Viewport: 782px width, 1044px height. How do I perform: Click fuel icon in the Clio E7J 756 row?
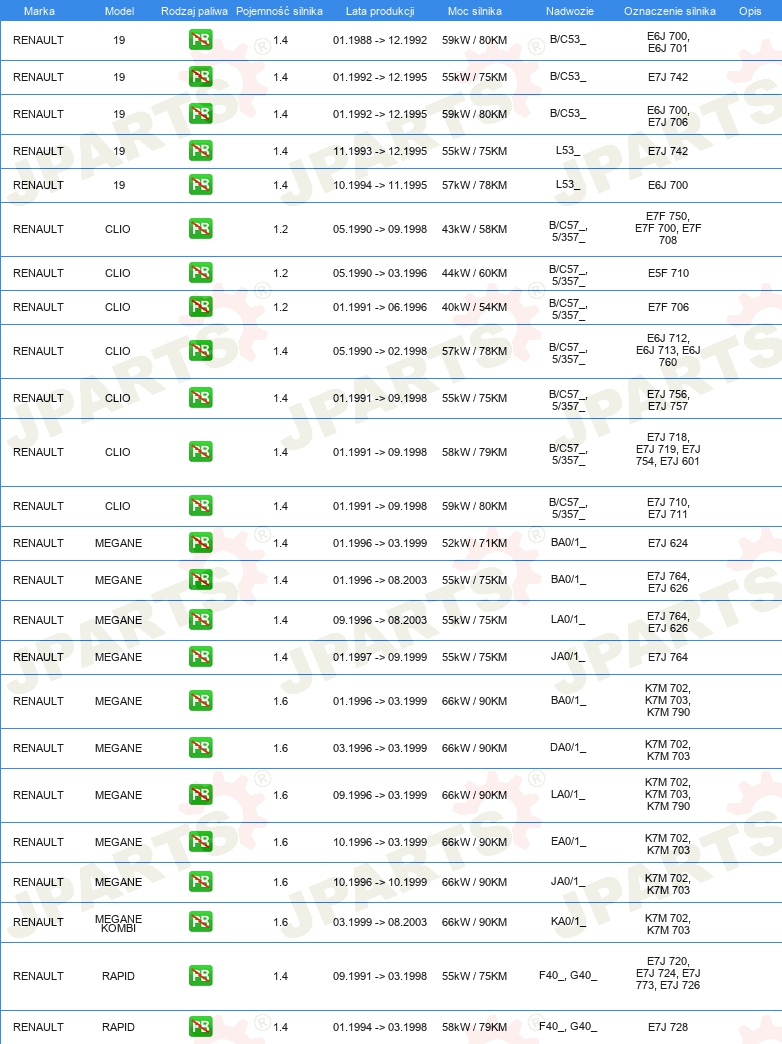(x=200, y=398)
